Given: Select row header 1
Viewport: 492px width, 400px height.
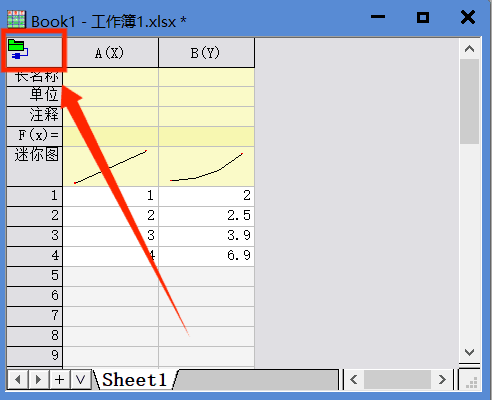Looking at the screenshot, I should pyautogui.click(x=35, y=196).
